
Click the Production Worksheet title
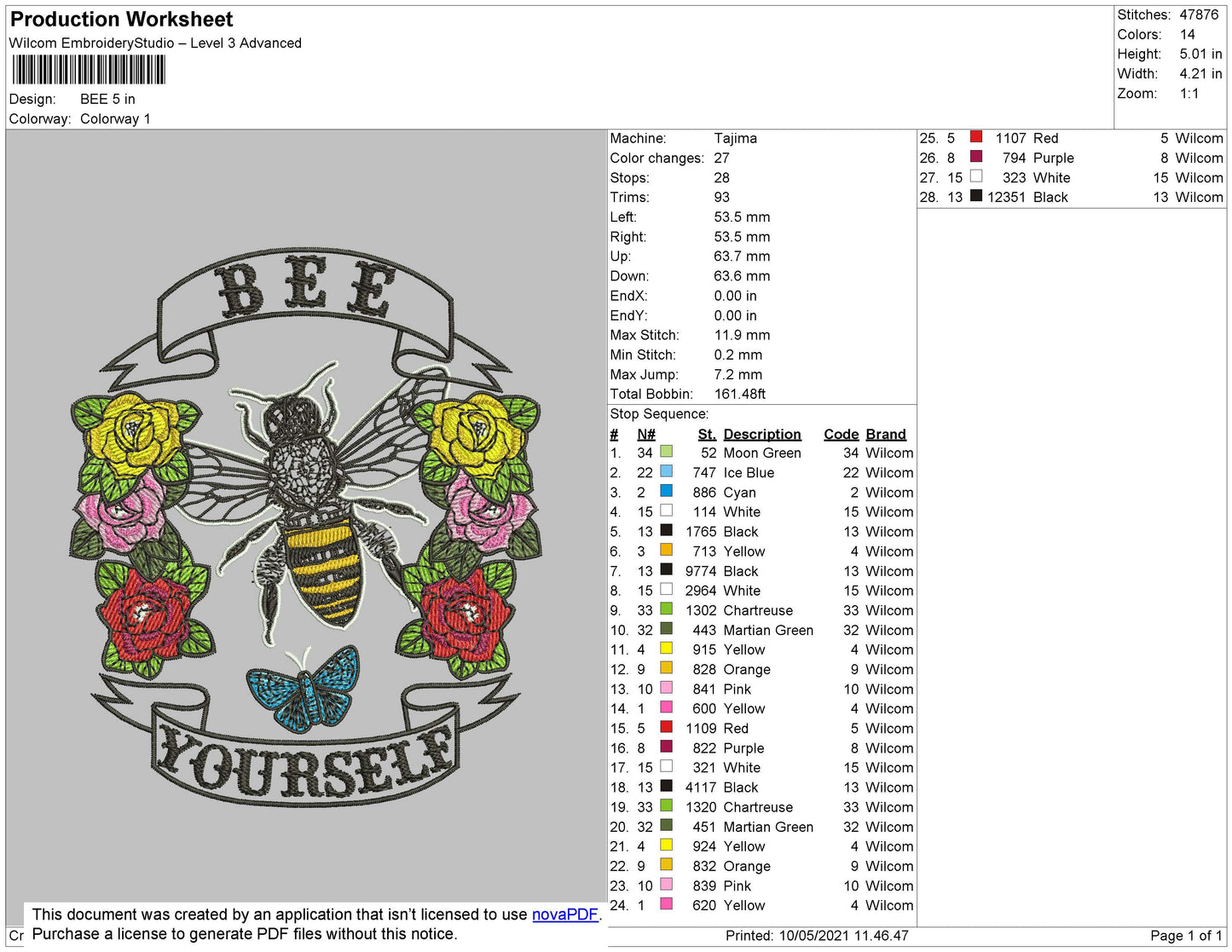tap(121, 20)
